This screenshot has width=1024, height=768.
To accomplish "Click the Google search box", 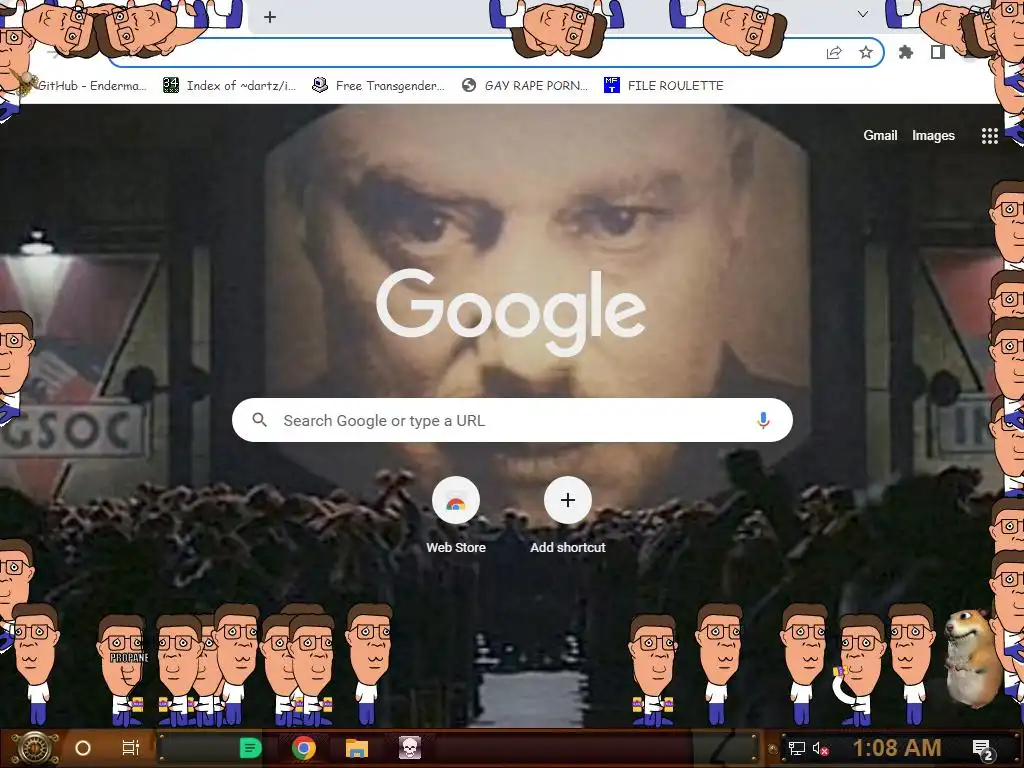I will point(512,420).
